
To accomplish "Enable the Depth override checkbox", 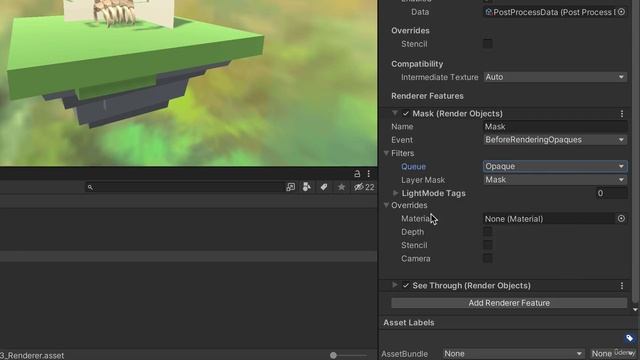I will [x=488, y=232].
